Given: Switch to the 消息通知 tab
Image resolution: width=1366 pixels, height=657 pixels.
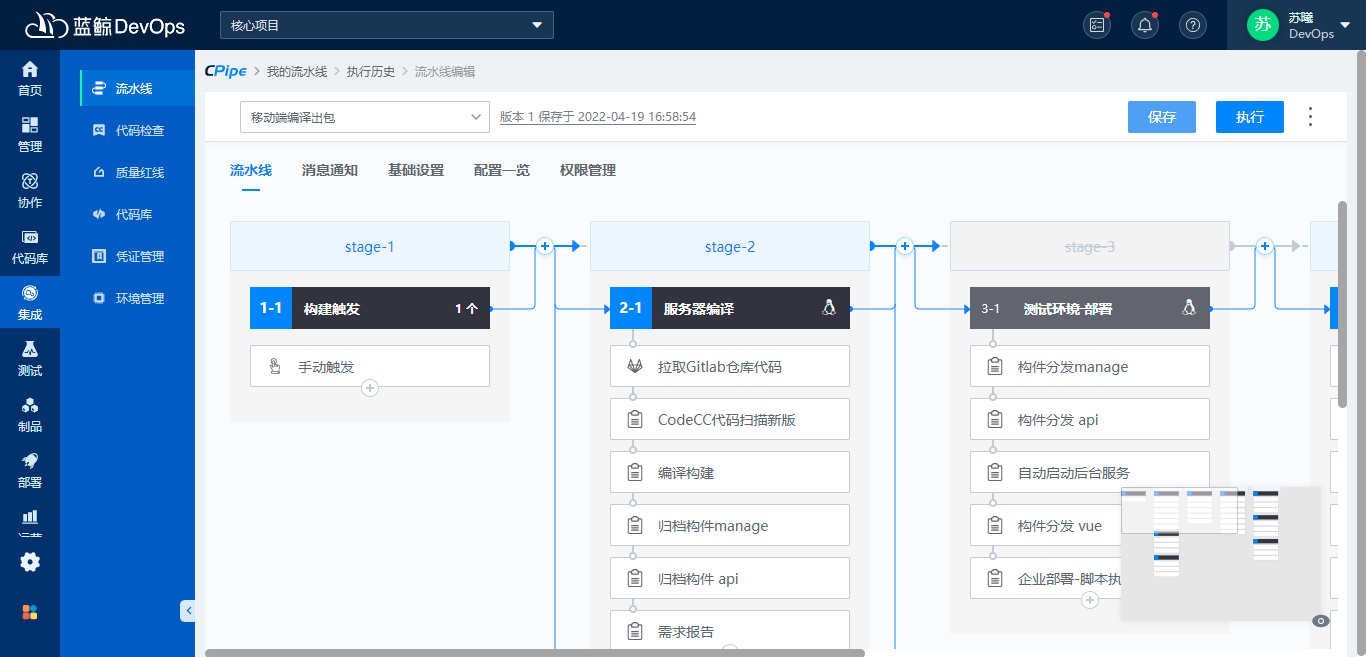Looking at the screenshot, I should (x=329, y=170).
